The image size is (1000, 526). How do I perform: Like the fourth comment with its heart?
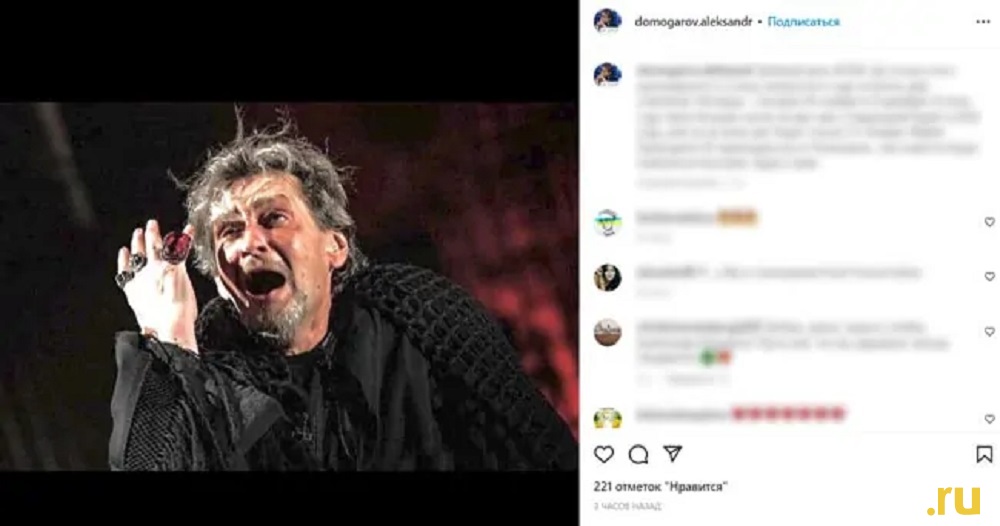(x=989, y=419)
